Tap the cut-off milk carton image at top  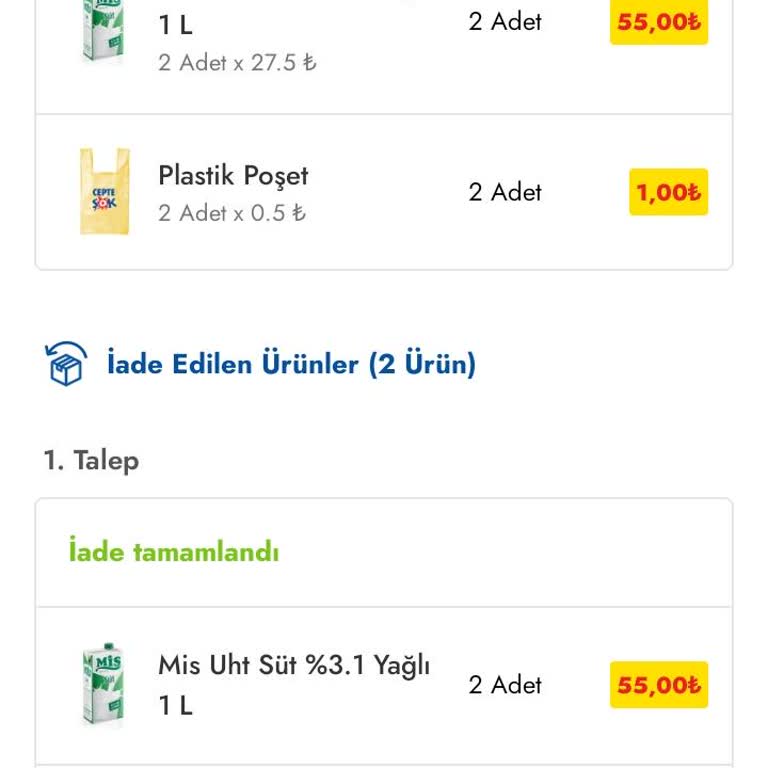point(102,30)
